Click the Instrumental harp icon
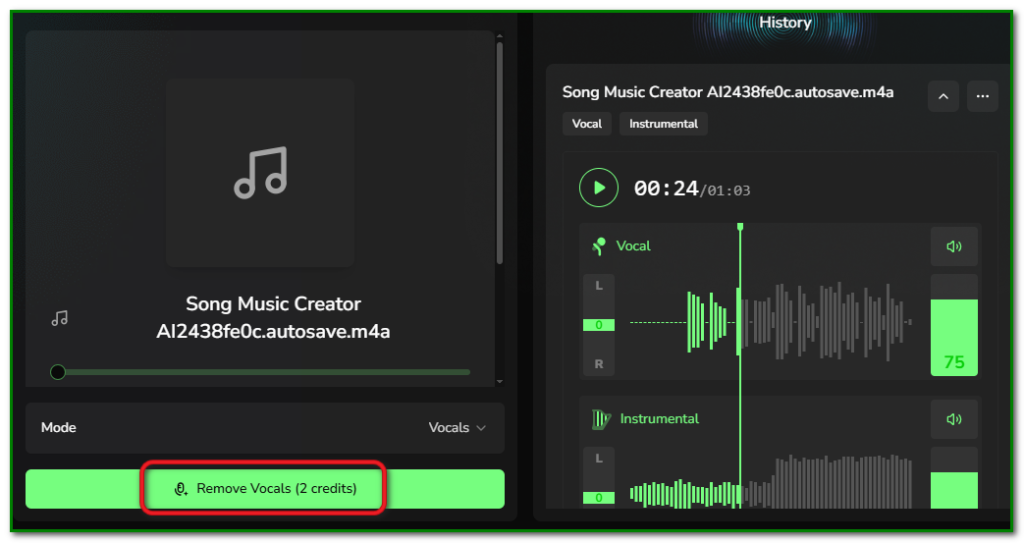This screenshot has width=1024, height=543. 601,419
